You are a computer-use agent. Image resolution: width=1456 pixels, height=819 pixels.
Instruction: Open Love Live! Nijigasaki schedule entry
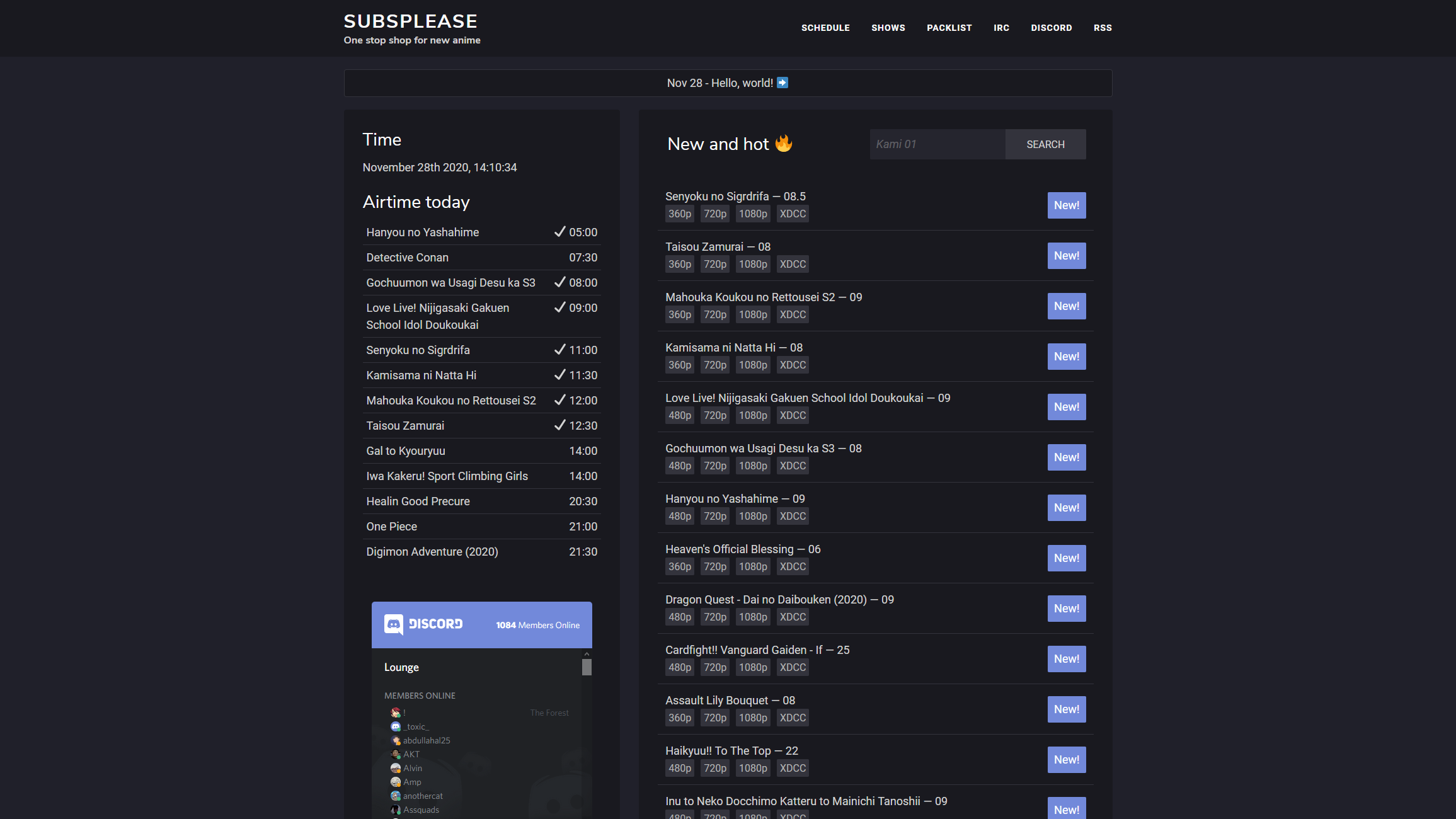(437, 316)
